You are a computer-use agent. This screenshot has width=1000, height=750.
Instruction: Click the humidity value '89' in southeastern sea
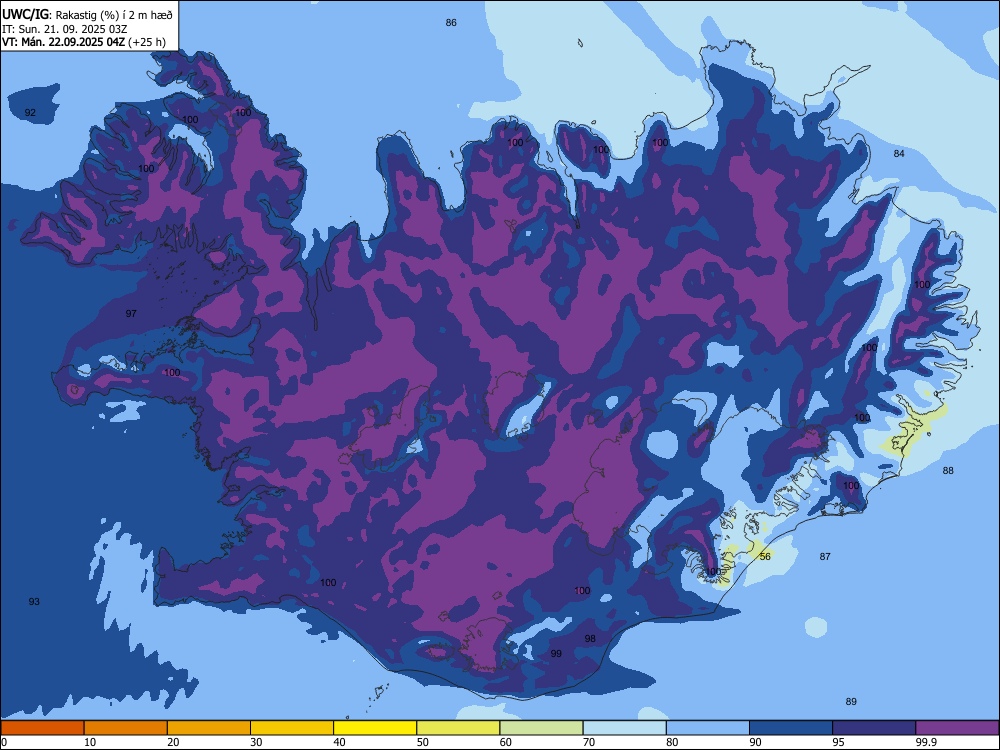[851, 701]
